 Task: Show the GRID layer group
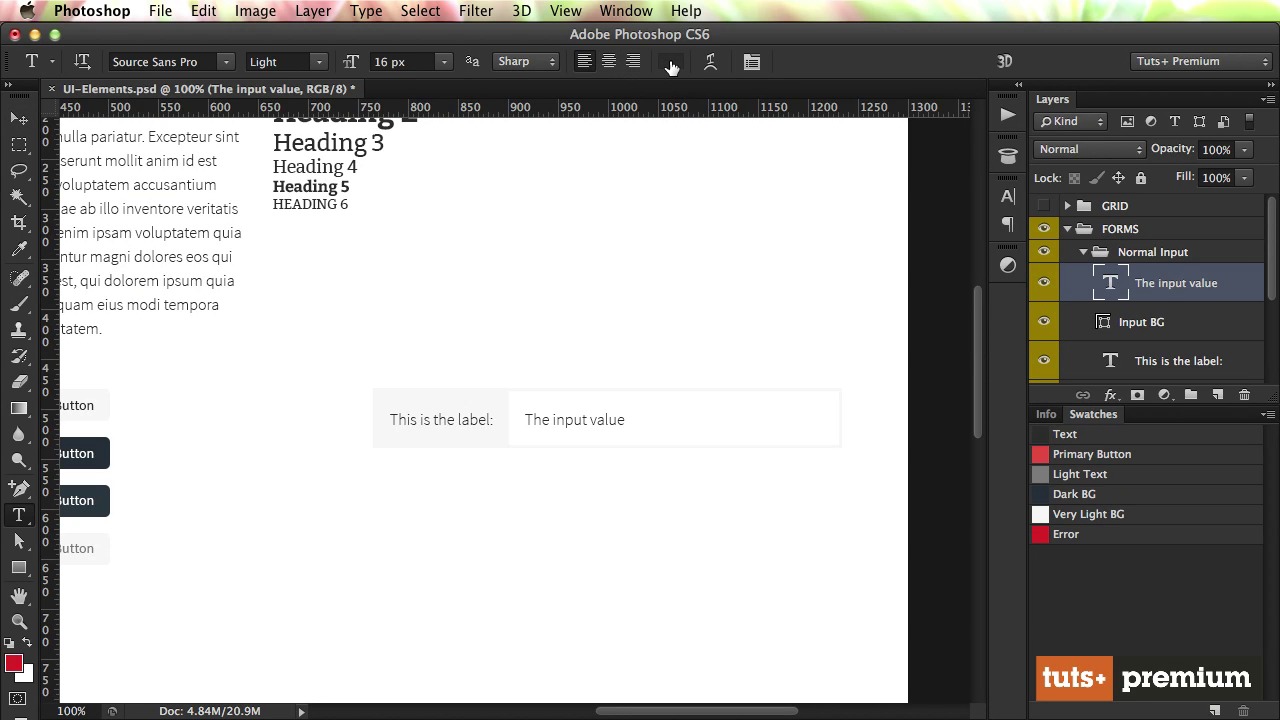pos(1044,206)
